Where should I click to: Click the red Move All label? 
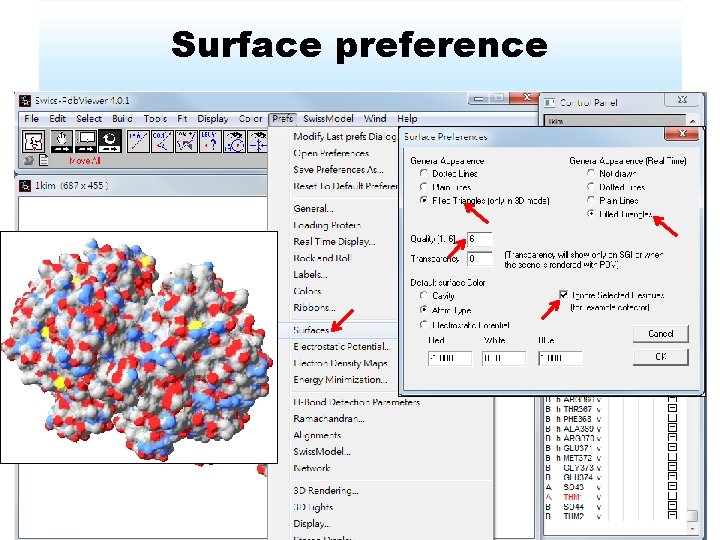(x=85, y=161)
